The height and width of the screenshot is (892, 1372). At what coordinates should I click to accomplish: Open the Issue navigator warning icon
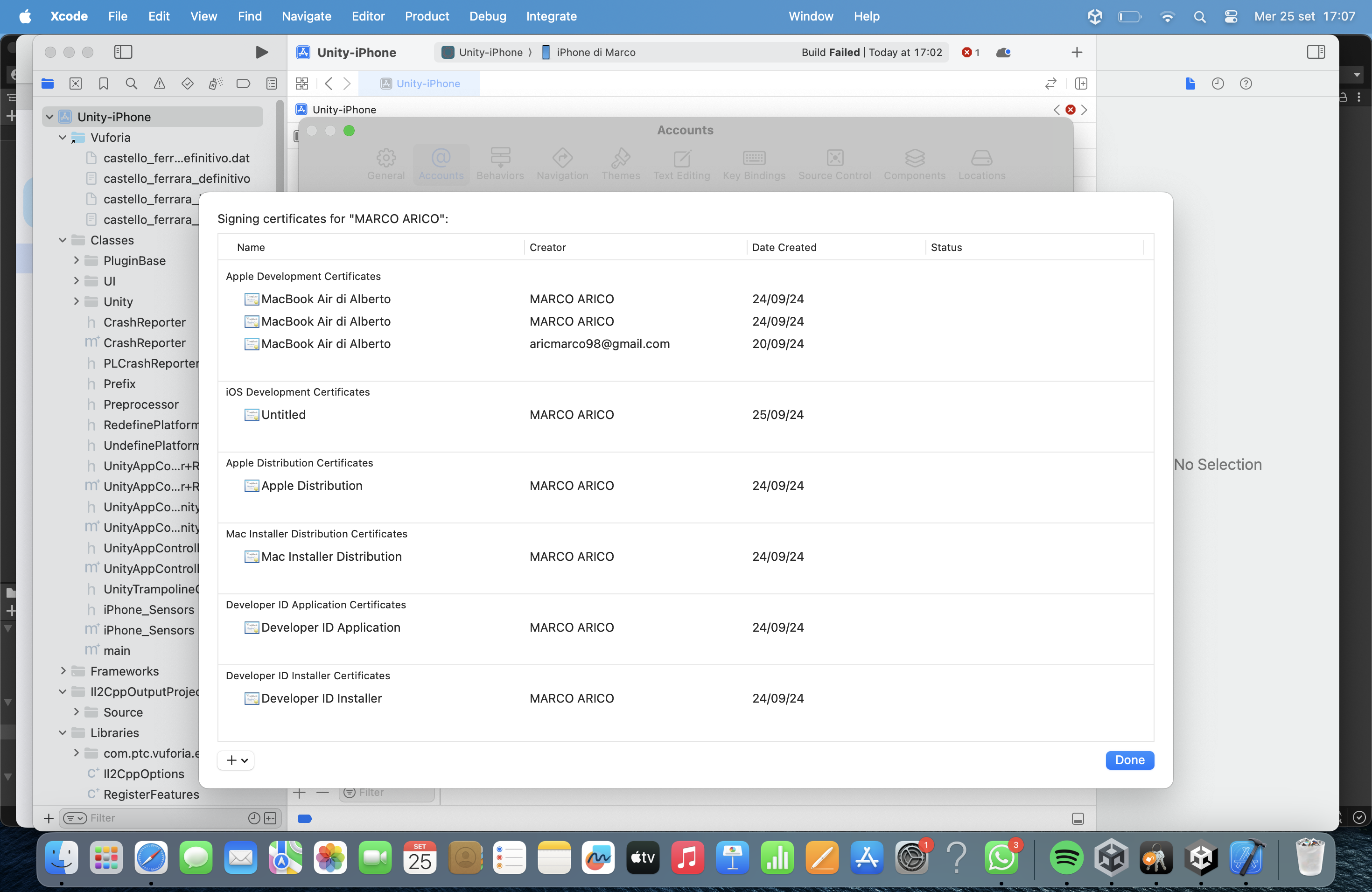coord(160,84)
